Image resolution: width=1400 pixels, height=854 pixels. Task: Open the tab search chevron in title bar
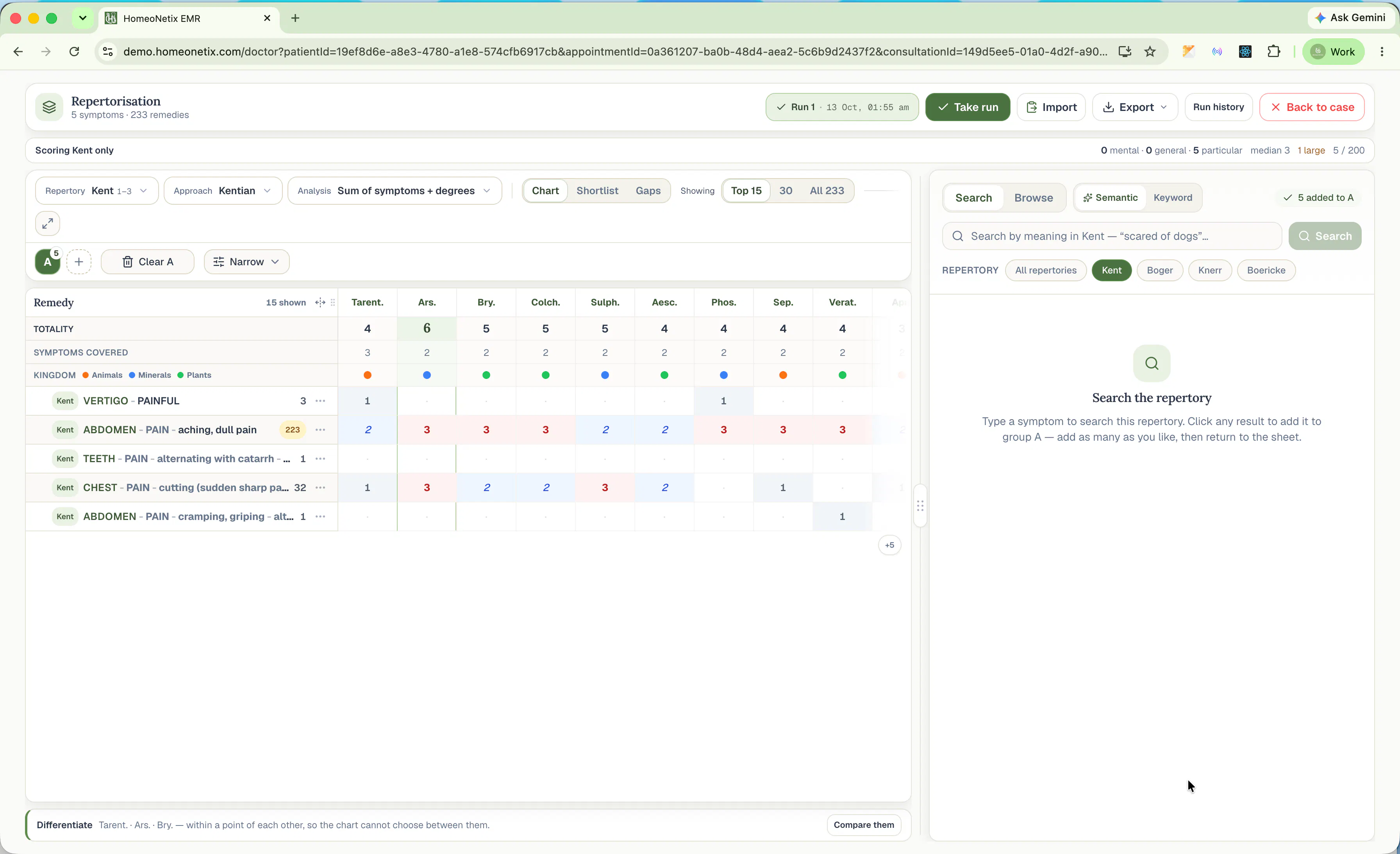(x=82, y=18)
